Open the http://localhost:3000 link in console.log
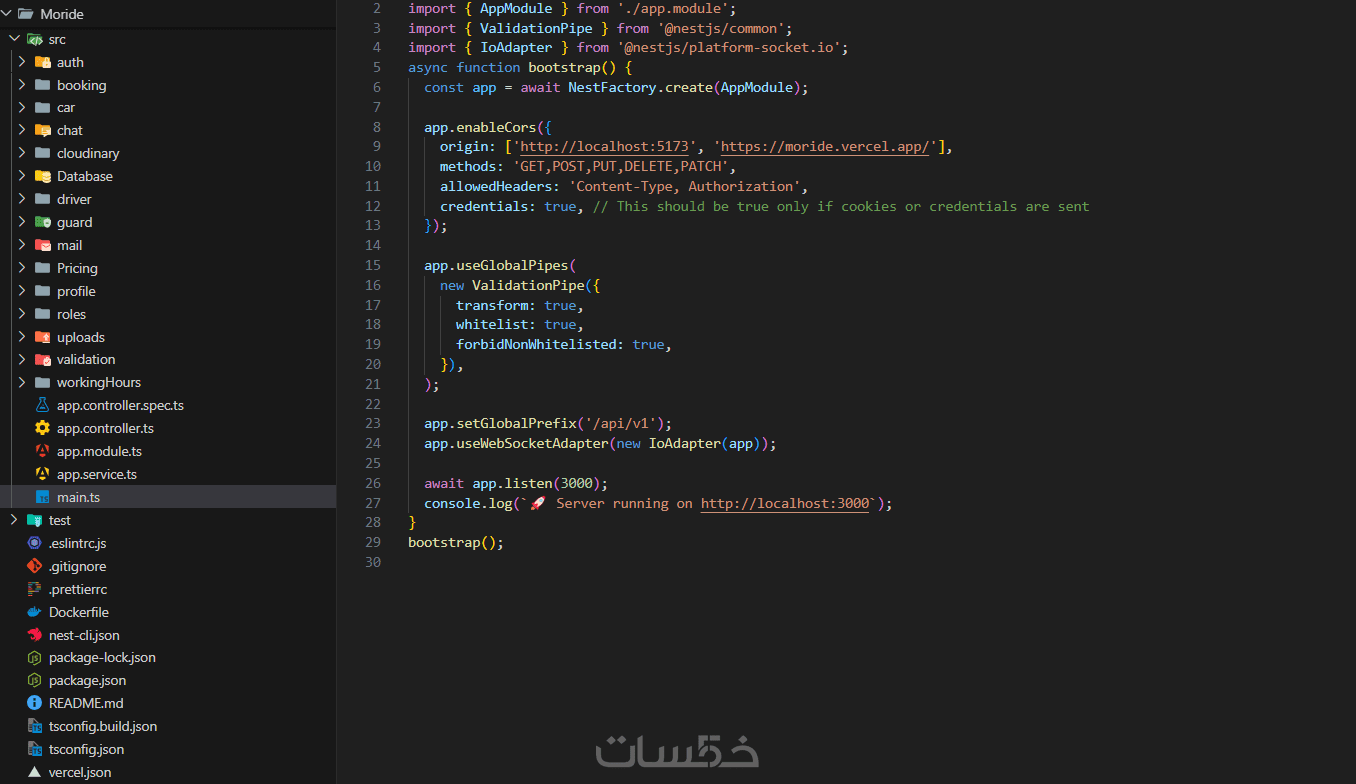The height and width of the screenshot is (784, 1356). [x=785, y=503]
